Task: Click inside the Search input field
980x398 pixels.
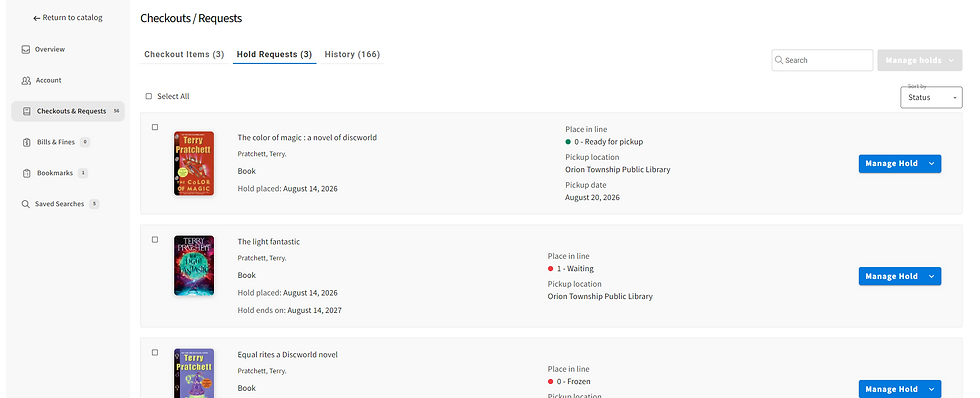Action: [x=822, y=60]
